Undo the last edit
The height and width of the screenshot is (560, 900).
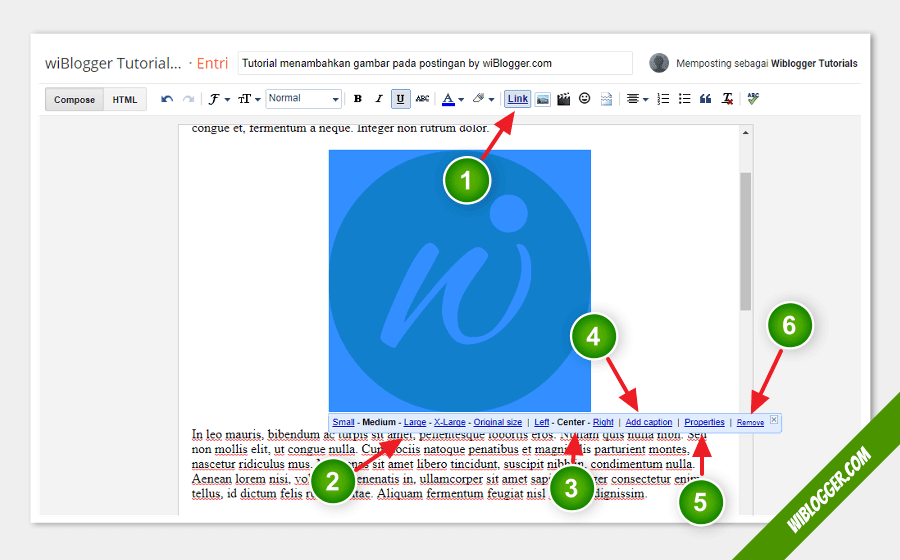167,99
